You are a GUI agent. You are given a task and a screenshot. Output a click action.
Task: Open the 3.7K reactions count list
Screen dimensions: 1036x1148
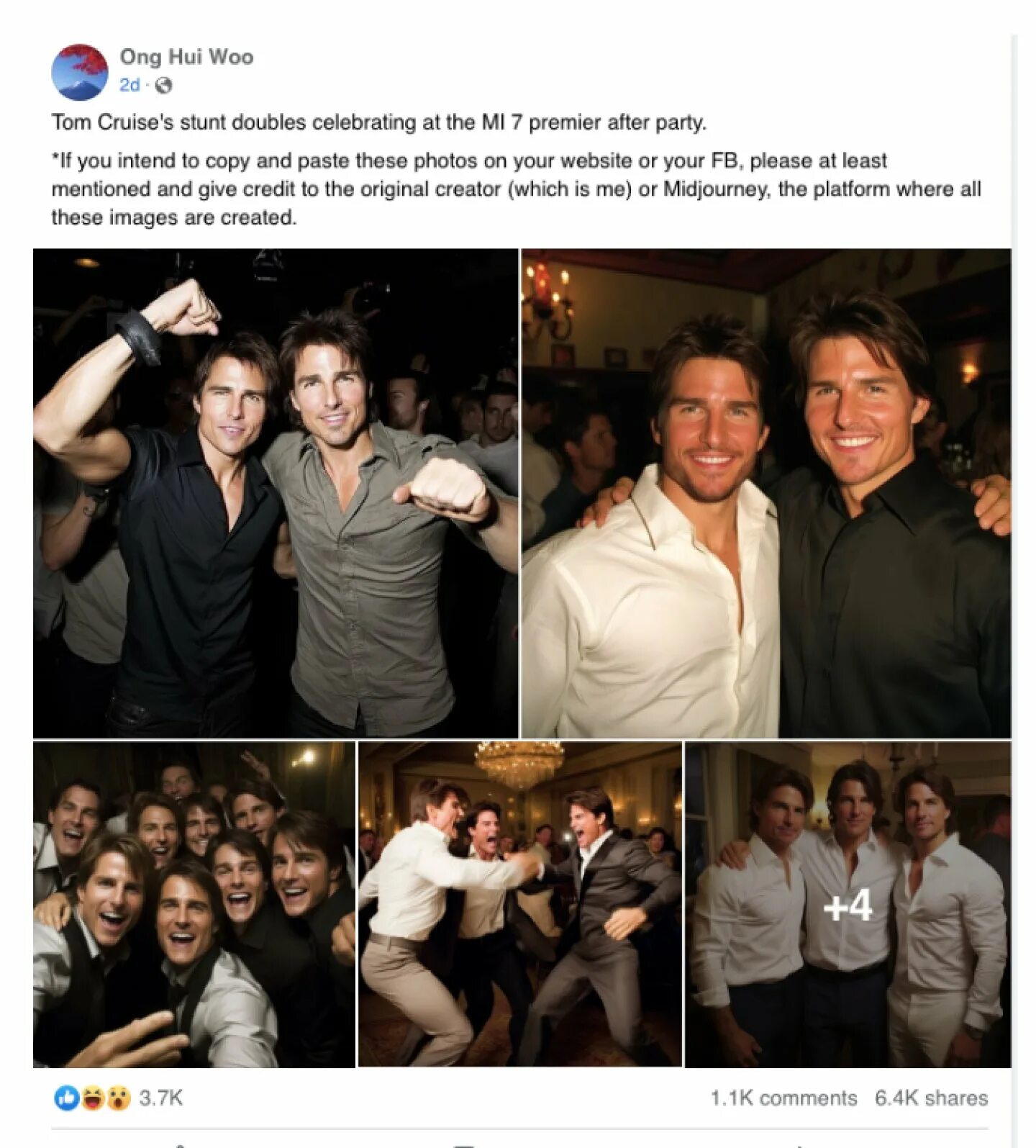tap(161, 1098)
